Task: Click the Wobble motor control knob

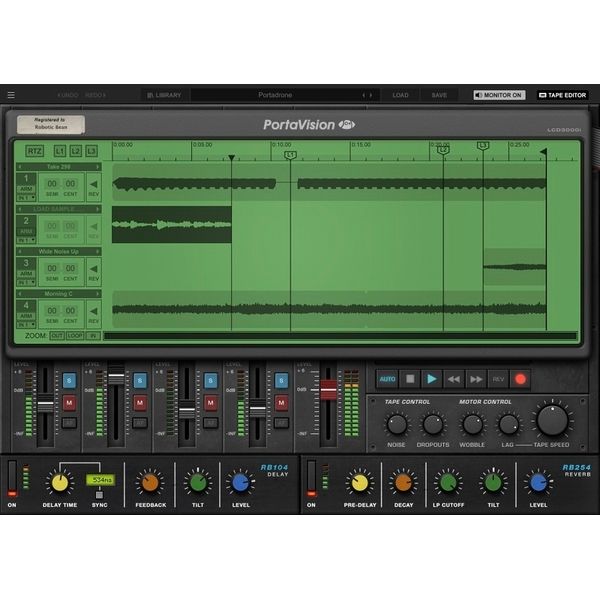Action: pyautogui.click(x=473, y=425)
